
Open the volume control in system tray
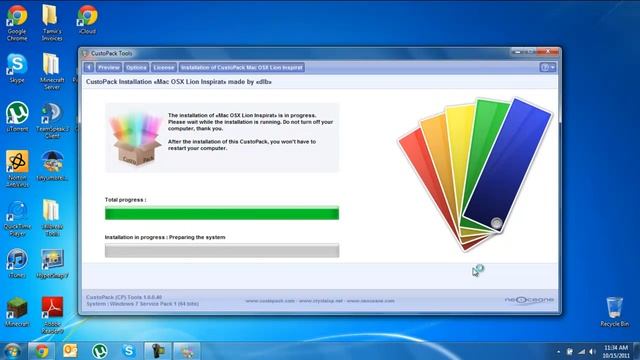(592, 351)
